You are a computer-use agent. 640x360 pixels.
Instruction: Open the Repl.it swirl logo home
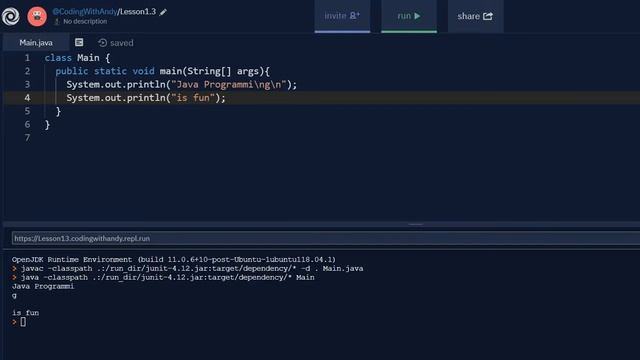point(10,16)
